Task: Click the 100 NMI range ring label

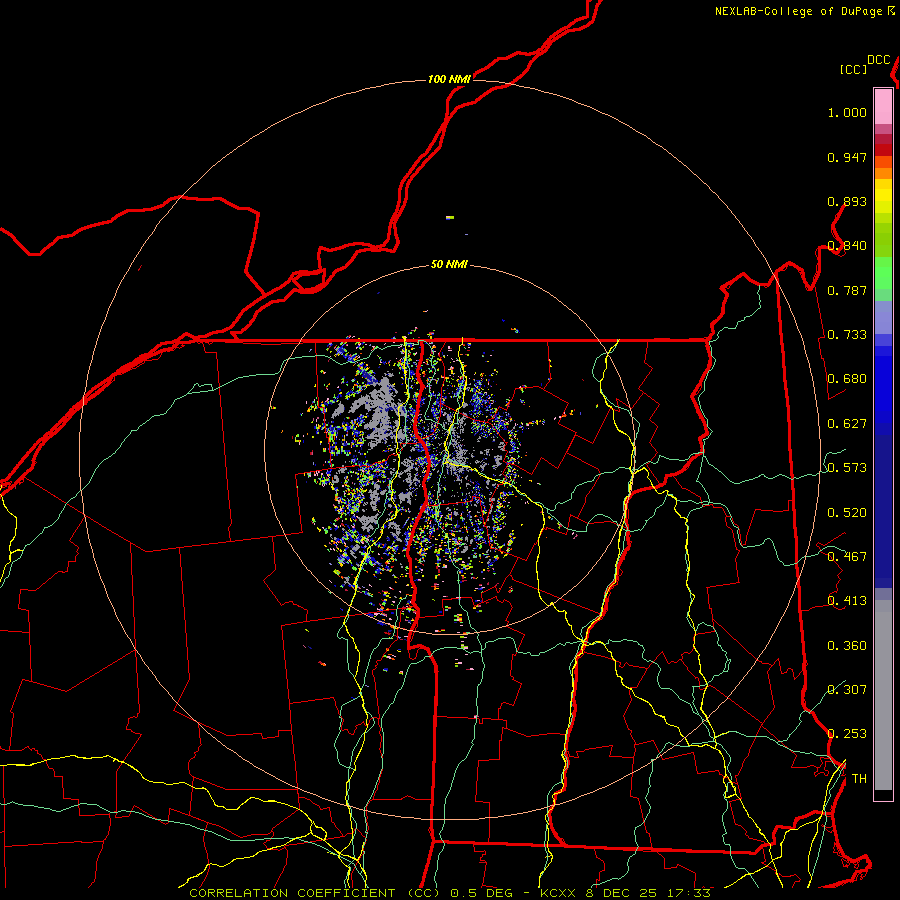Action: point(449,79)
